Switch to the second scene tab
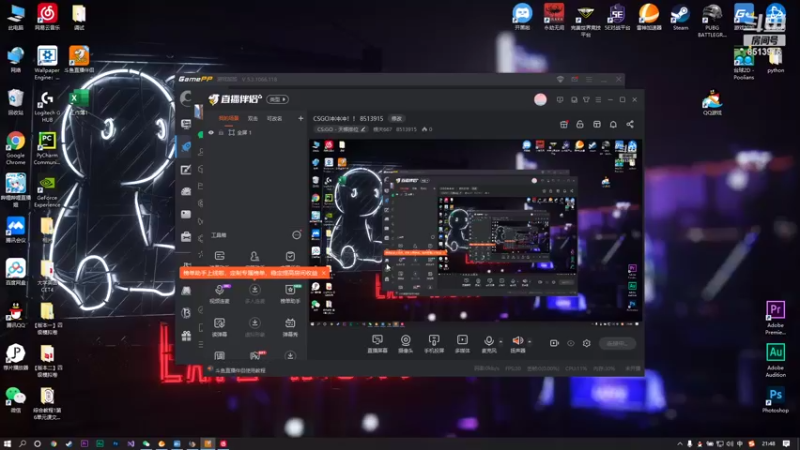This screenshot has width=800, height=450. [253, 118]
